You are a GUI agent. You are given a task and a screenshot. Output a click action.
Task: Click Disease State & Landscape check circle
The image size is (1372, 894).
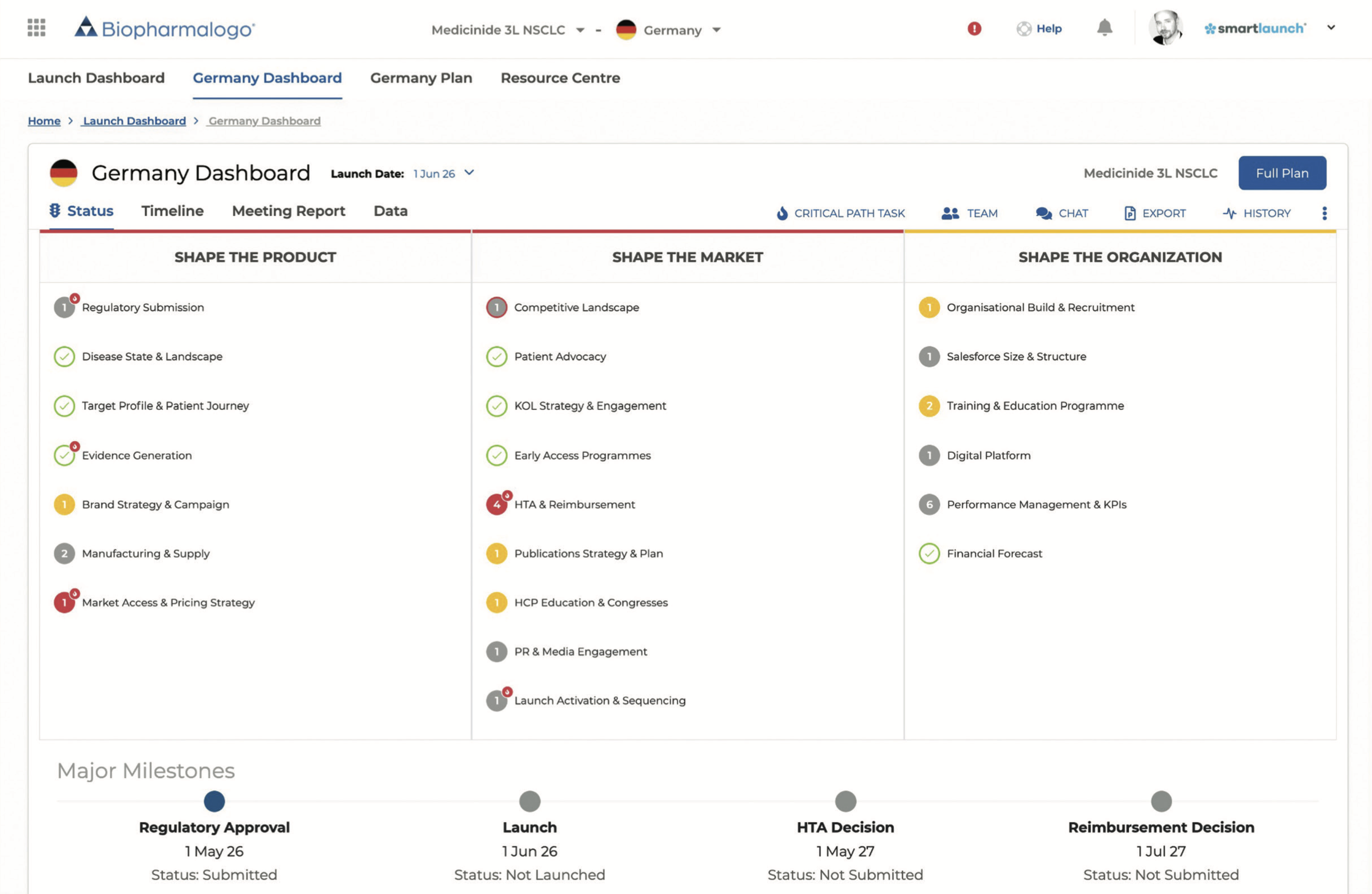click(x=64, y=356)
